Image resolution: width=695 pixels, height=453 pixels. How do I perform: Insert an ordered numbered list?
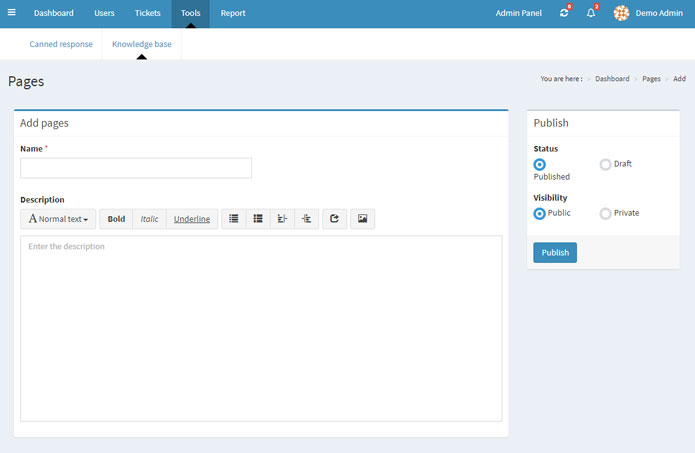coord(258,219)
